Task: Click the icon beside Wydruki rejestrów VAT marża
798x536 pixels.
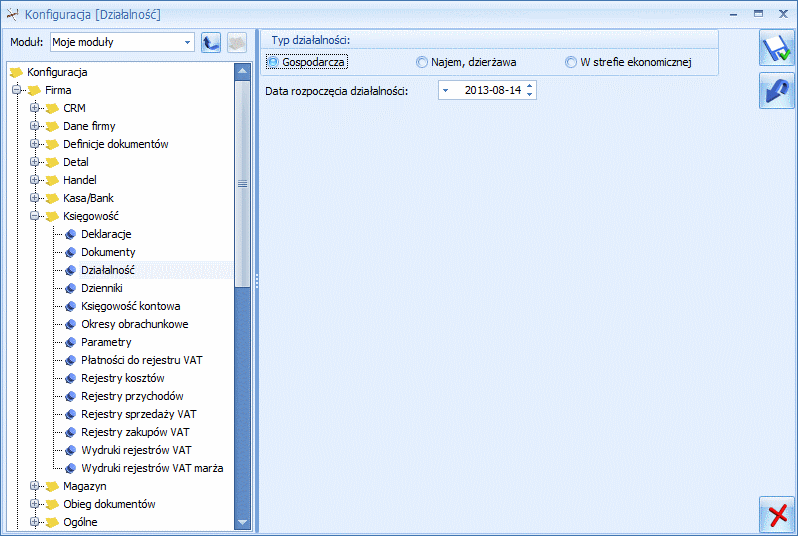Action: [x=71, y=468]
